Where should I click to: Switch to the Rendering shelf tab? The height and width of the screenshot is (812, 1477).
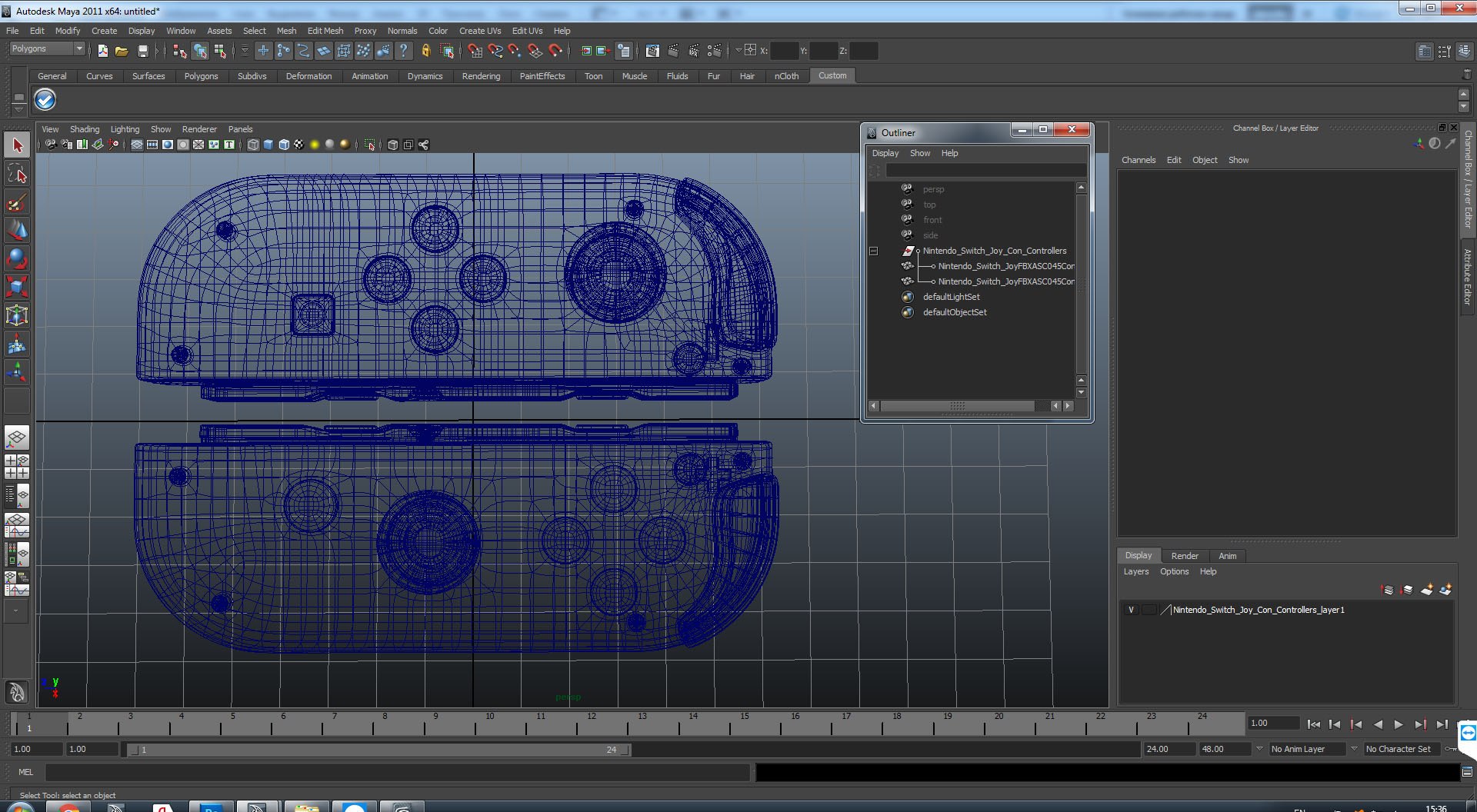coord(481,76)
